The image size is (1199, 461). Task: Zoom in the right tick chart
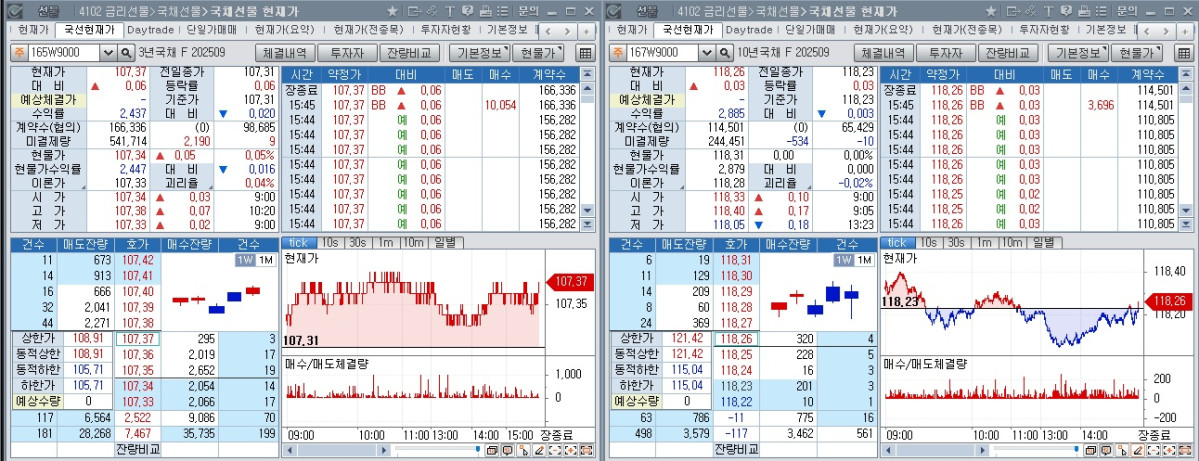(1169, 450)
